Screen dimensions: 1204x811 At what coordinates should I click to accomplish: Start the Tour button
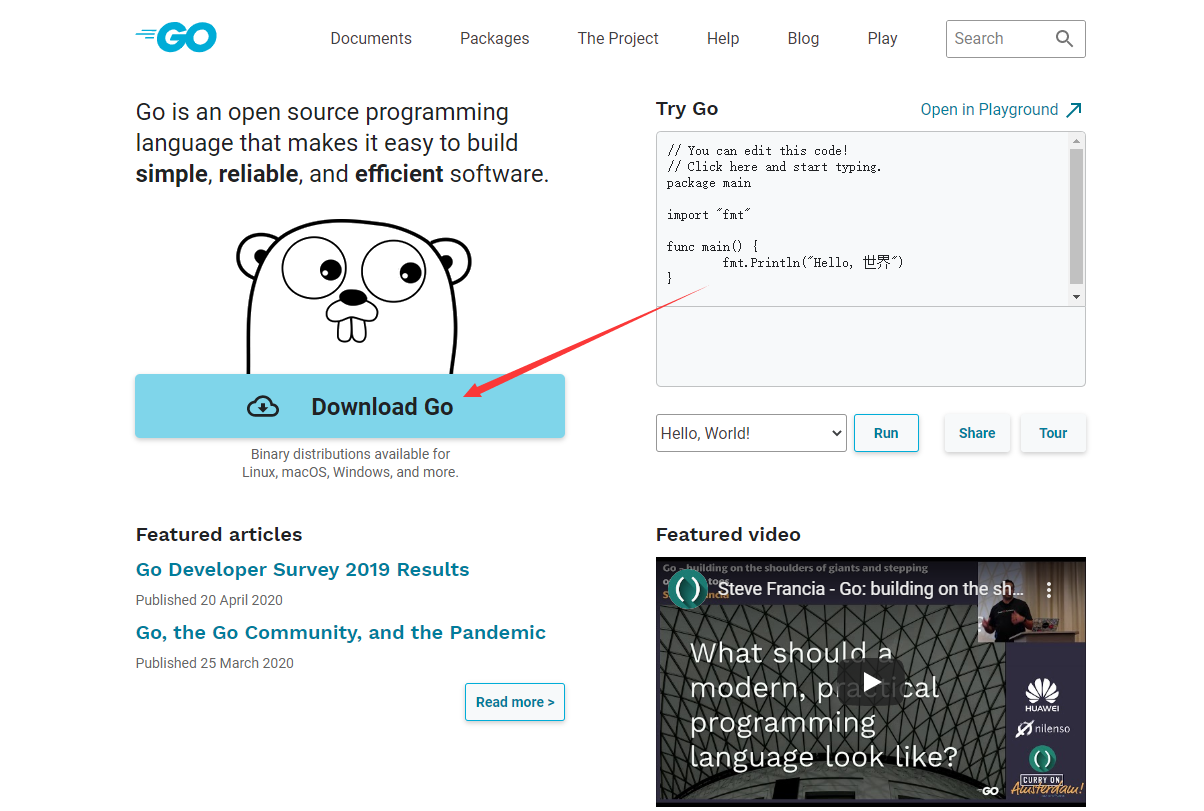(1053, 433)
